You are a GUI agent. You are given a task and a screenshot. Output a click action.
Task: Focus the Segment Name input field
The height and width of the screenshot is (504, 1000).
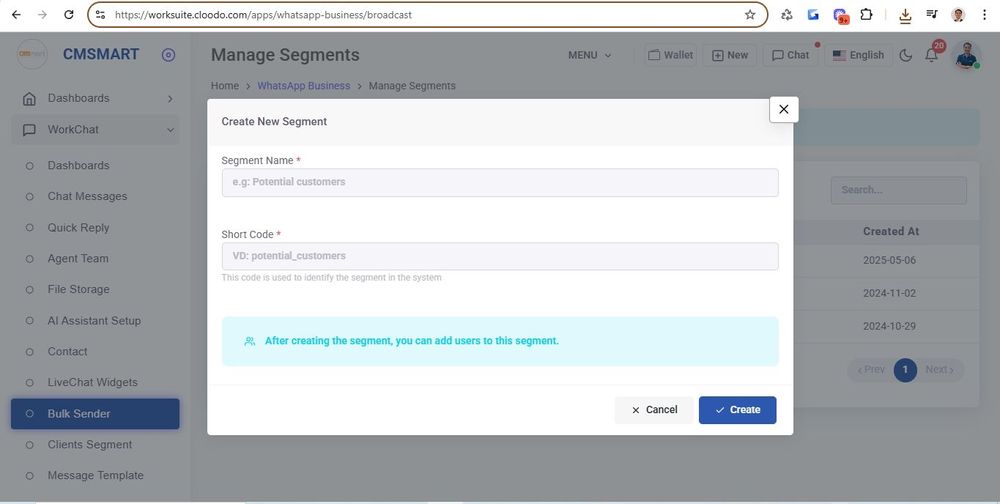pyautogui.click(x=499, y=182)
